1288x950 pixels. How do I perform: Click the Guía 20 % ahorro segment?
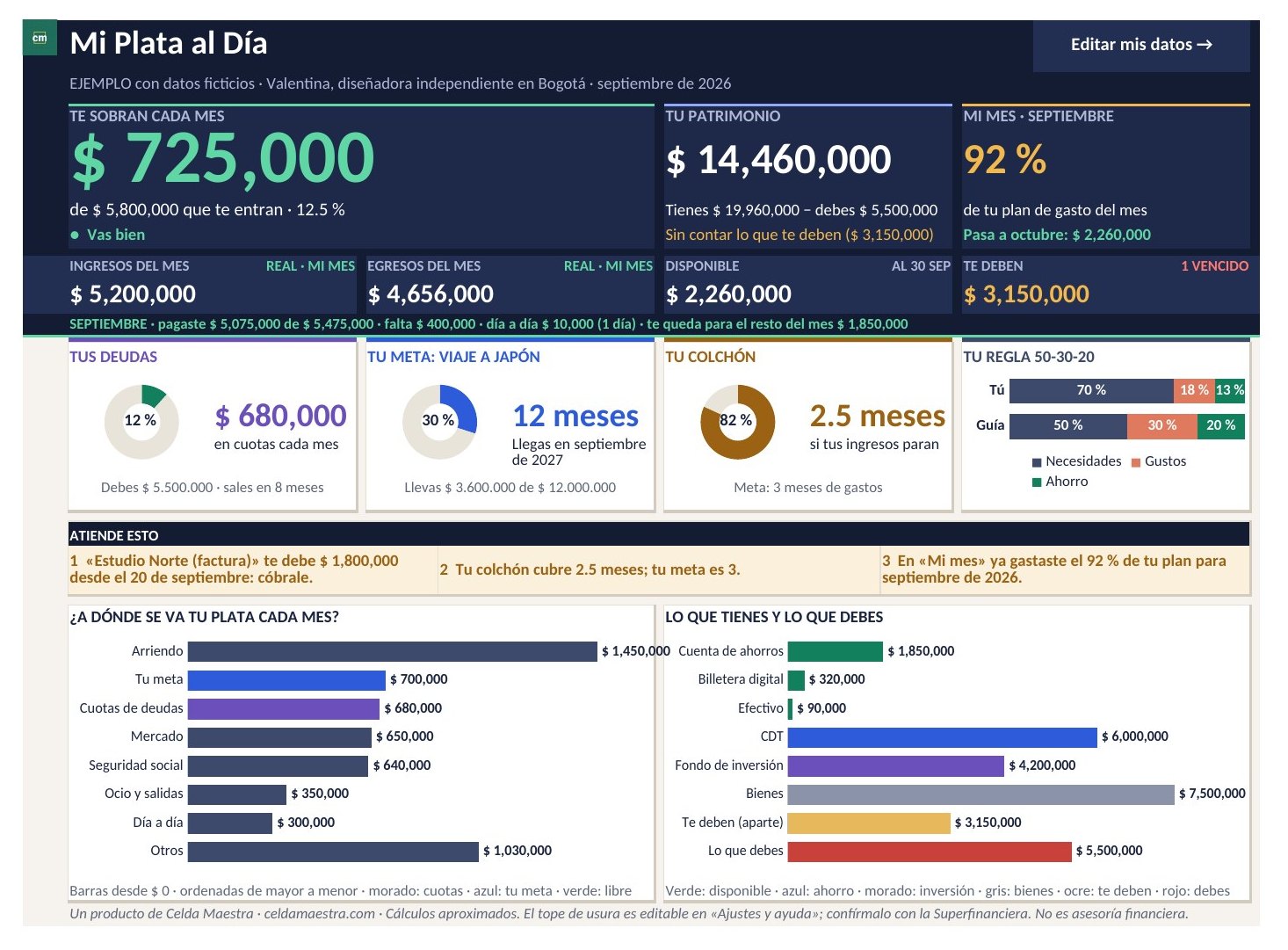1221,425
